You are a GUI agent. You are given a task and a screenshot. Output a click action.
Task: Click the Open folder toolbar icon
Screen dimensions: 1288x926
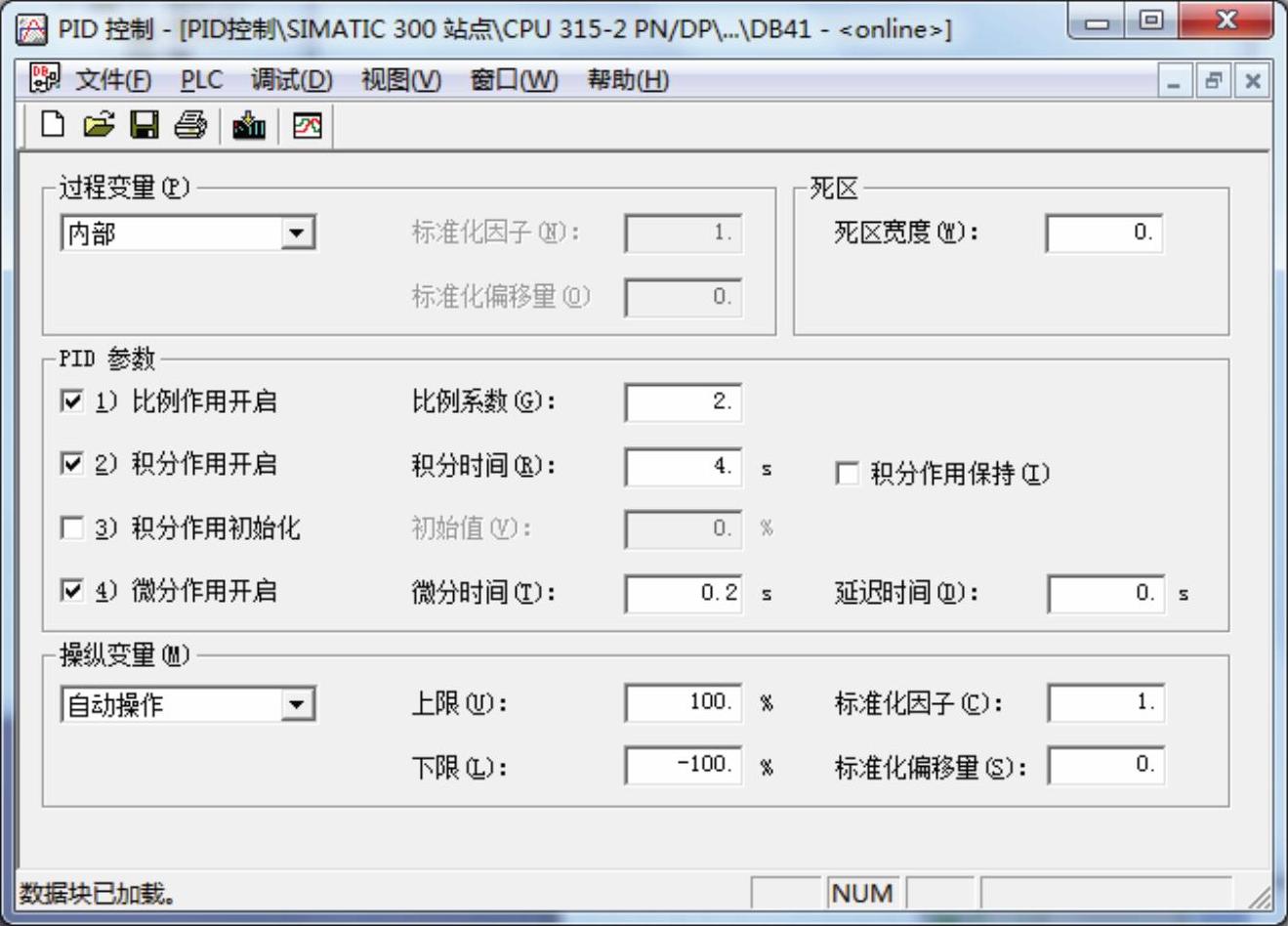coord(99,125)
